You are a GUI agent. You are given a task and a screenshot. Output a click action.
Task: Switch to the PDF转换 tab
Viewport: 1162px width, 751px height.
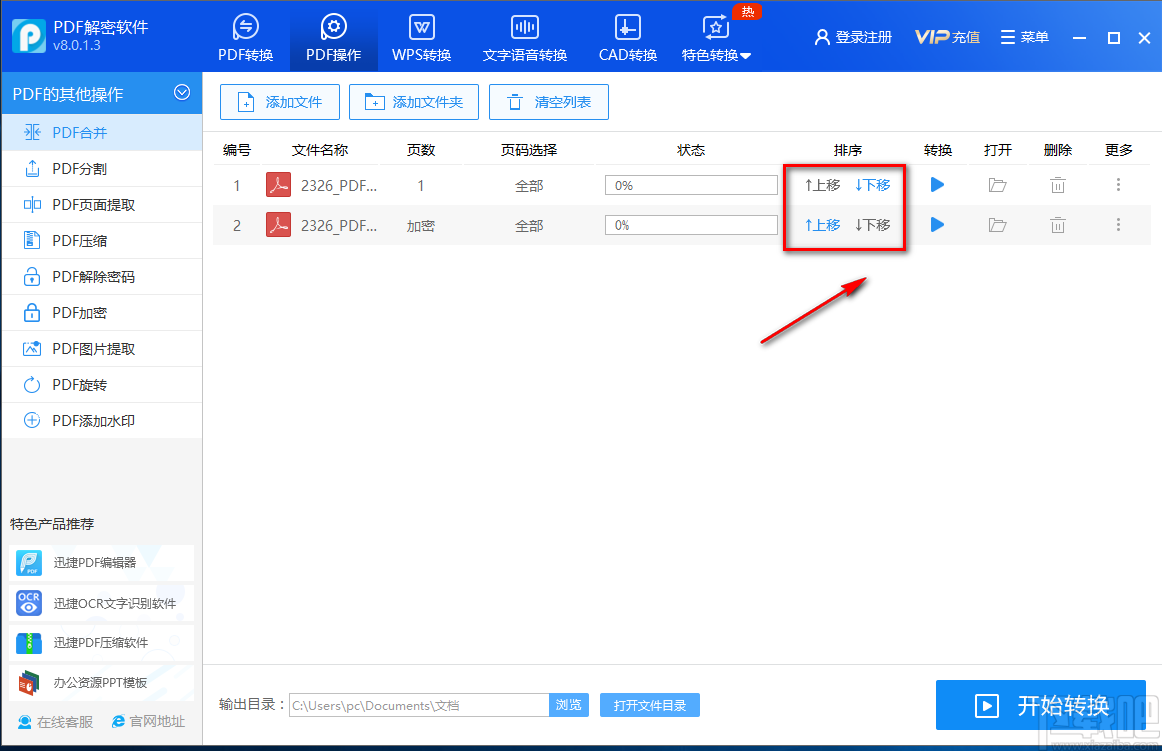point(246,37)
